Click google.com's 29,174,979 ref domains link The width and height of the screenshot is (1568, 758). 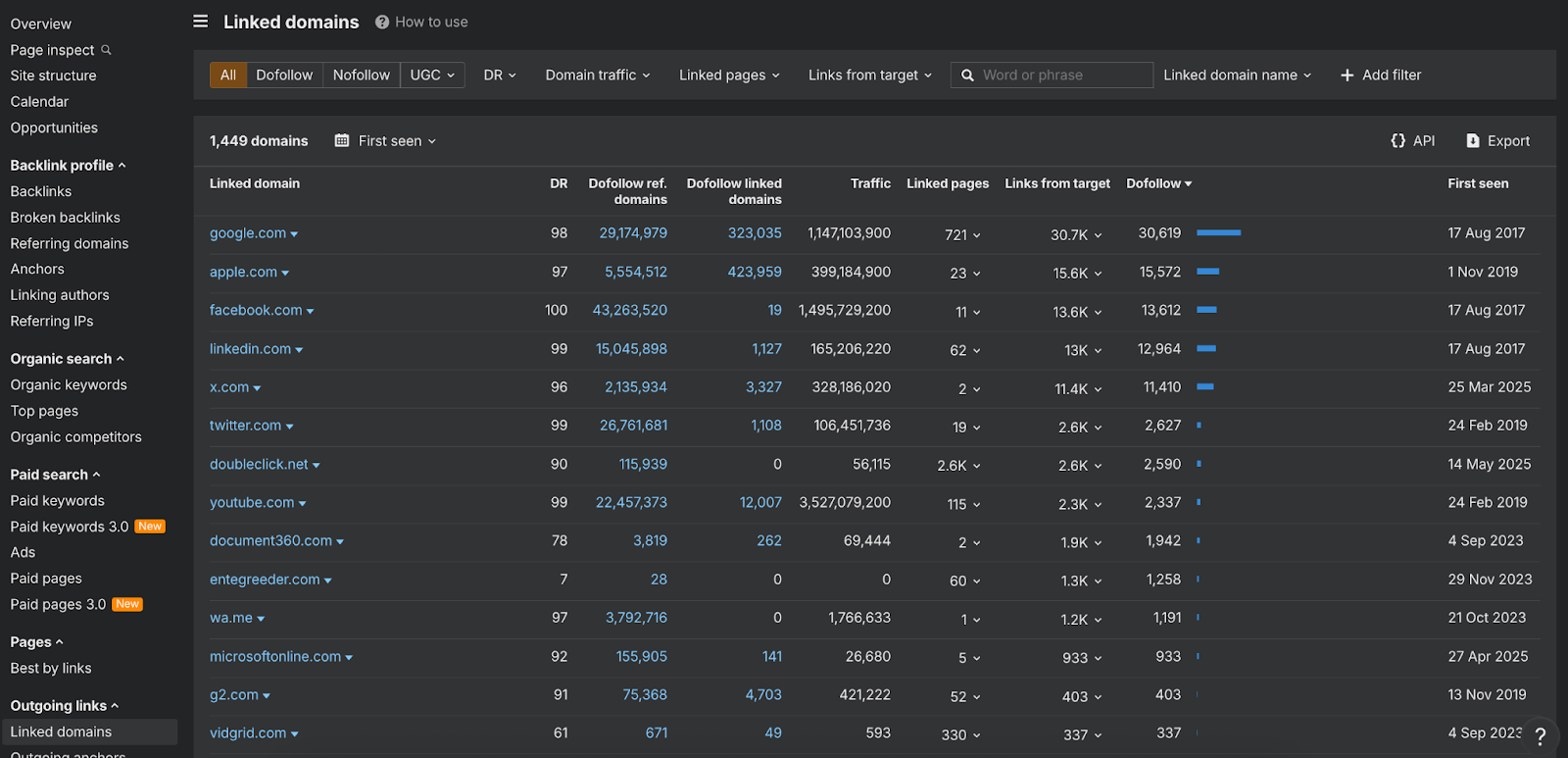633,233
